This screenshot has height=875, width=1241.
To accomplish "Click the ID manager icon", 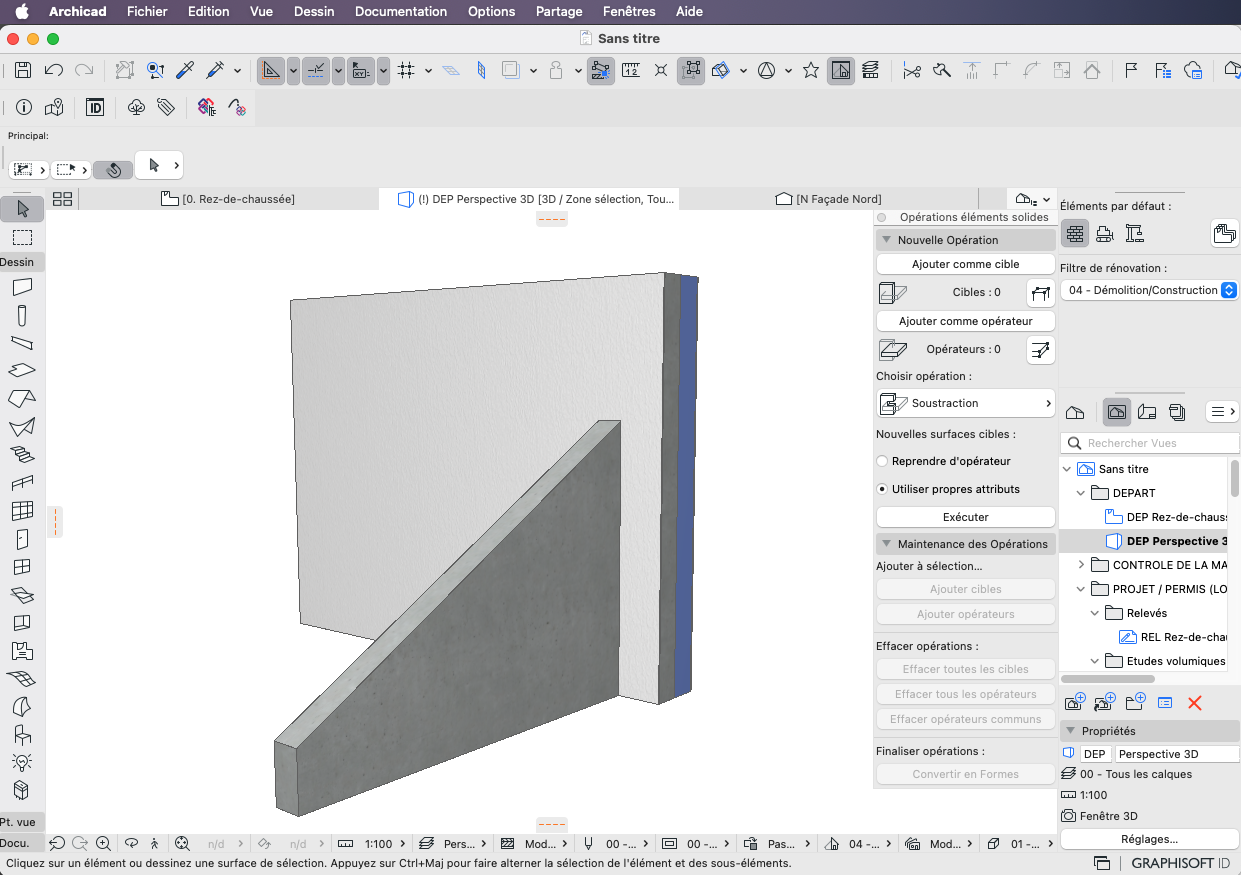I will click(95, 107).
